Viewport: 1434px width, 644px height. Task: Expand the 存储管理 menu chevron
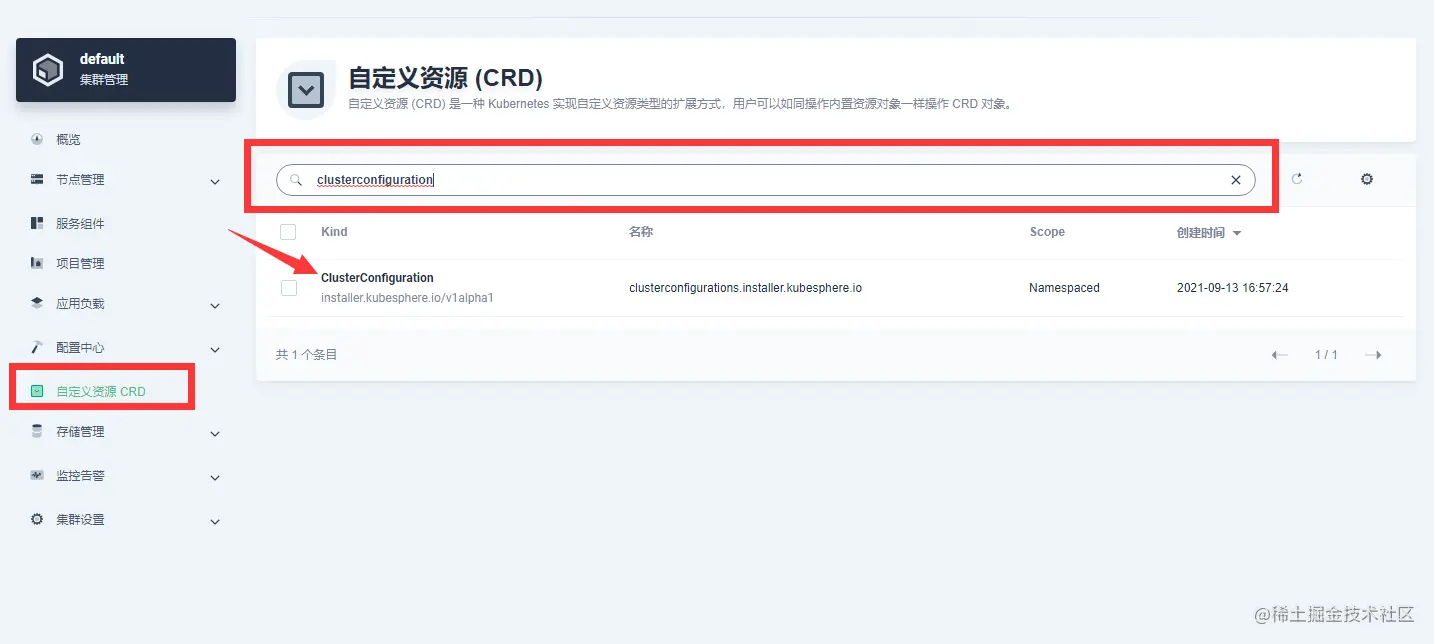[x=215, y=434]
